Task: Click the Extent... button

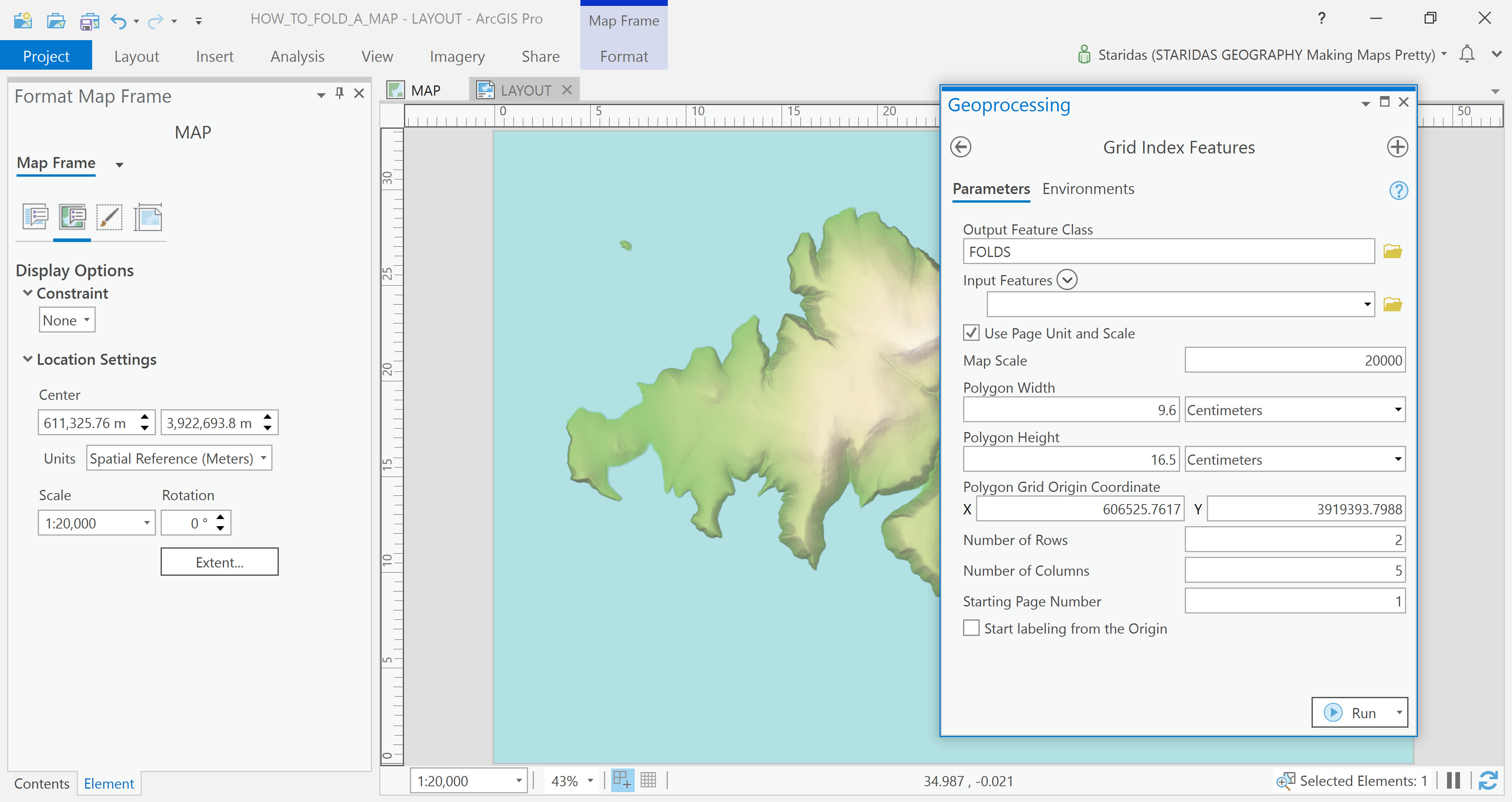Action: pyautogui.click(x=219, y=562)
